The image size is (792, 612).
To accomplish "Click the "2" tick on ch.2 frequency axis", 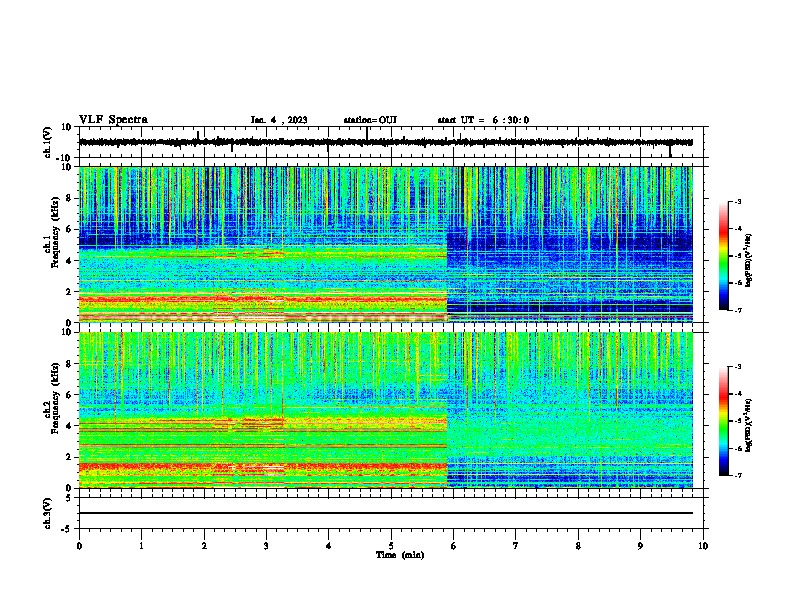I will 69,457.
